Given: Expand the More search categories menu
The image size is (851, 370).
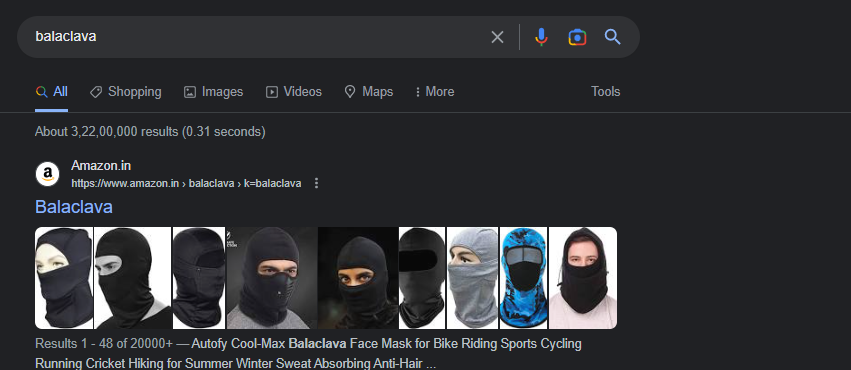Looking at the screenshot, I should click(x=434, y=92).
